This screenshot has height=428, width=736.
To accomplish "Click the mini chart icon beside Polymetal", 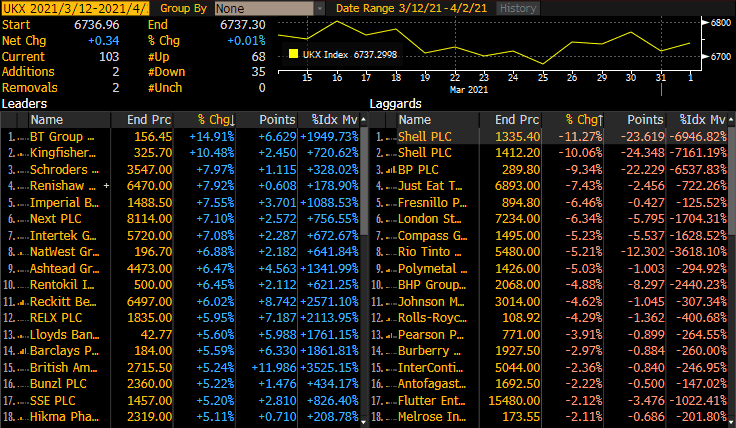I will click(x=391, y=269).
